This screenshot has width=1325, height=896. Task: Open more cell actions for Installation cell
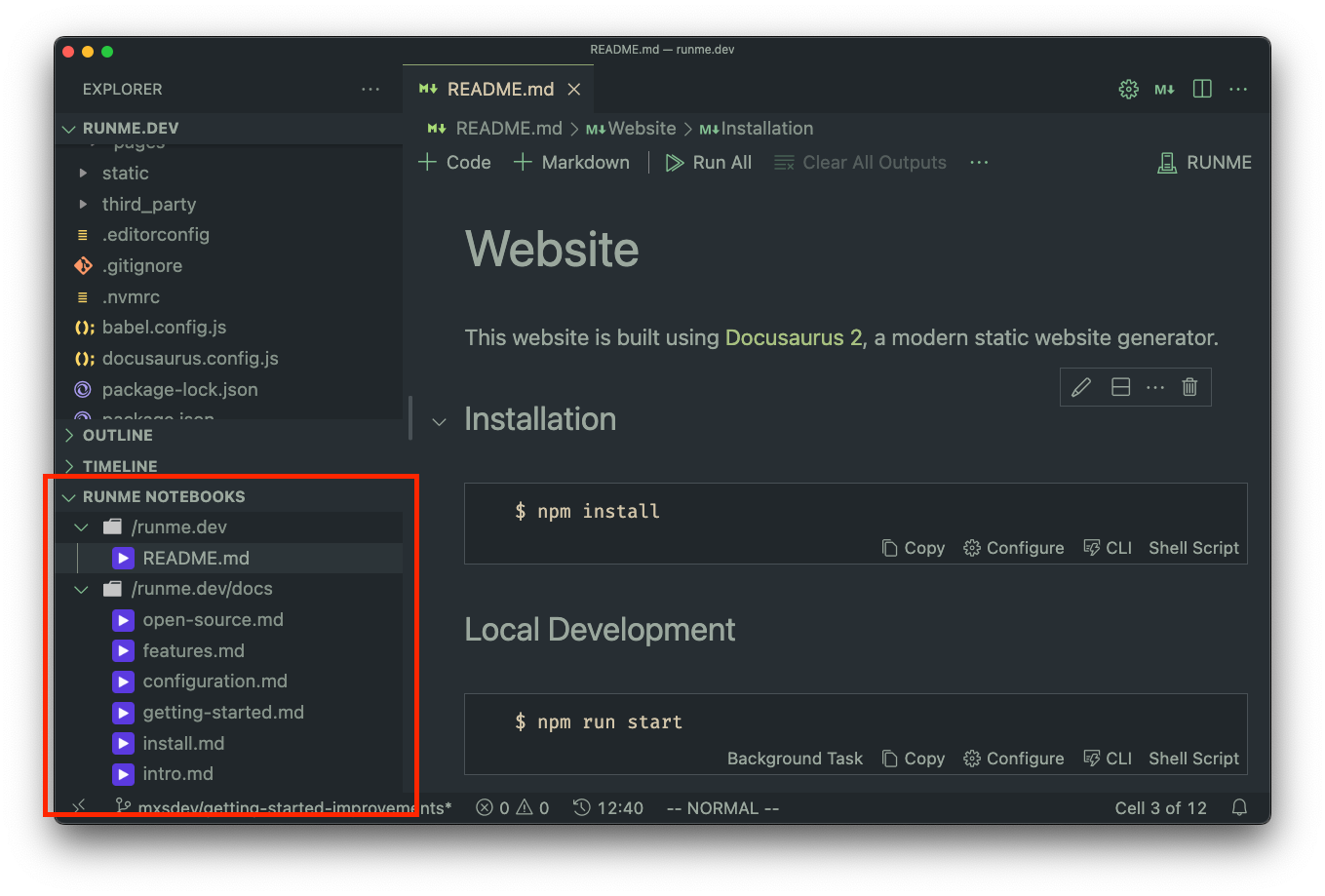click(1155, 387)
